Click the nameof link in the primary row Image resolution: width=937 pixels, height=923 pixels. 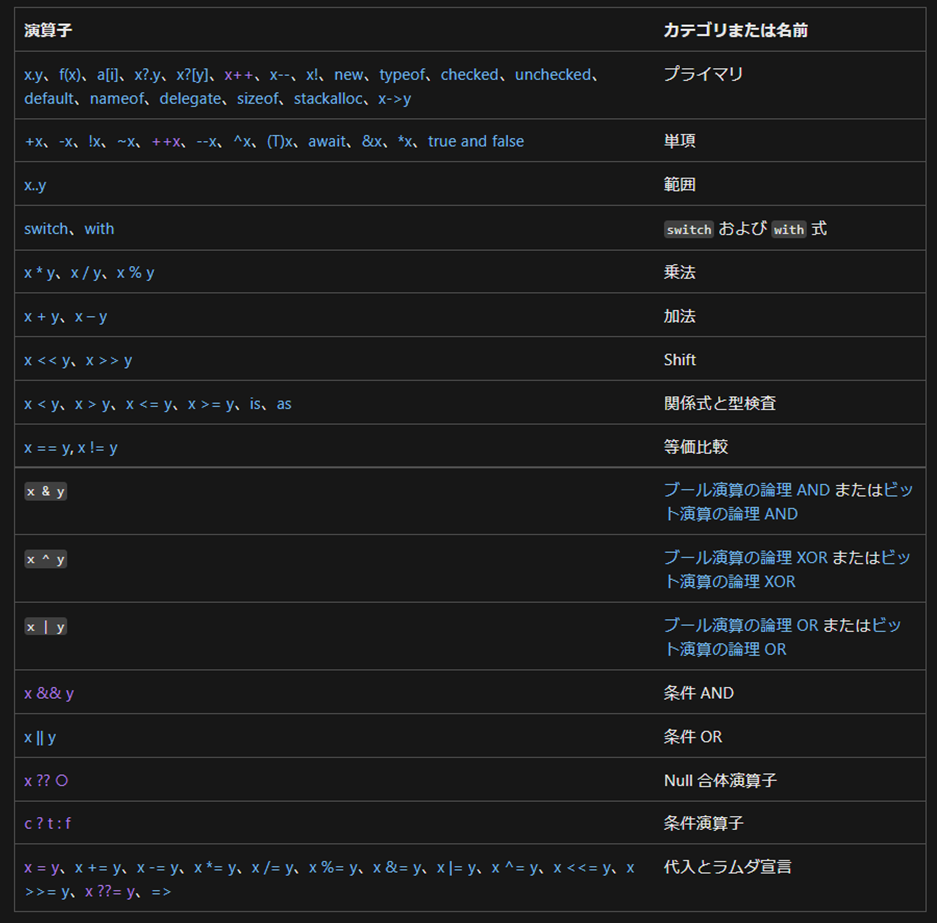(117, 99)
